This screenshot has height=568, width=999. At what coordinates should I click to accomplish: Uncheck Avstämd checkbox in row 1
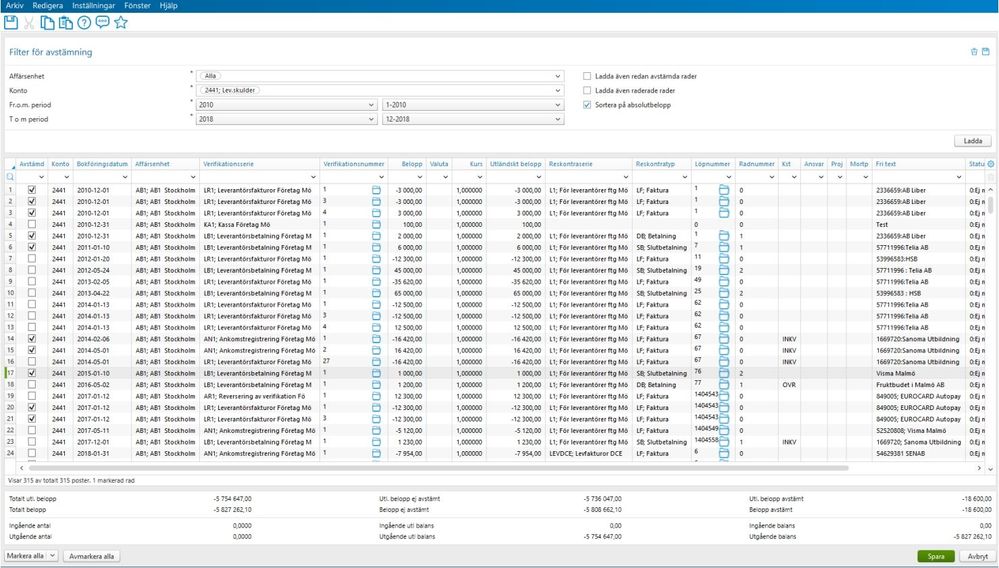point(32,190)
